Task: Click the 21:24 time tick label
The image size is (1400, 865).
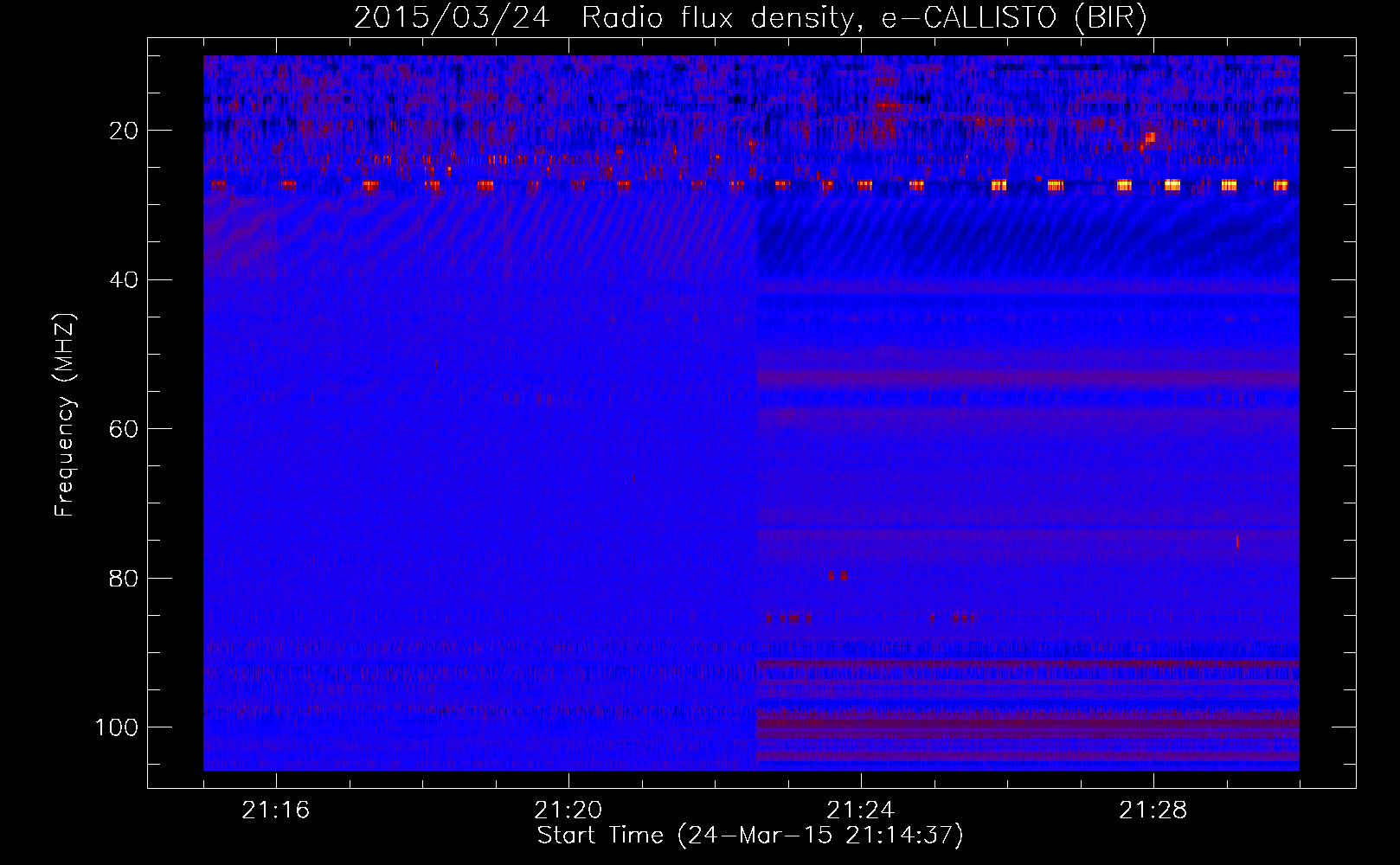Action: pyautogui.click(x=861, y=811)
